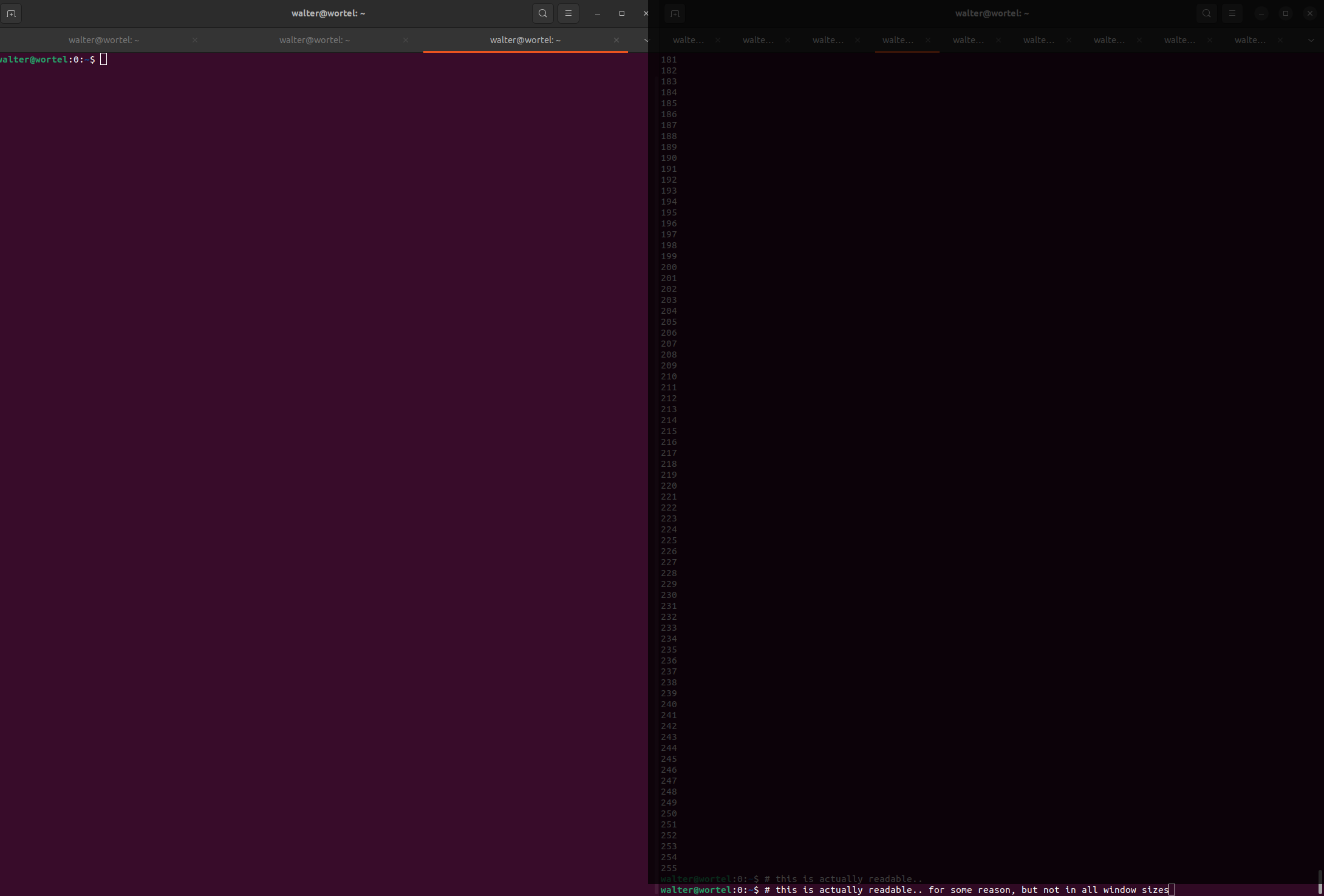Image resolution: width=1324 pixels, height=896 pixels.
Task: Close the second left terminal tab
Action: click(x=406, y=40)
